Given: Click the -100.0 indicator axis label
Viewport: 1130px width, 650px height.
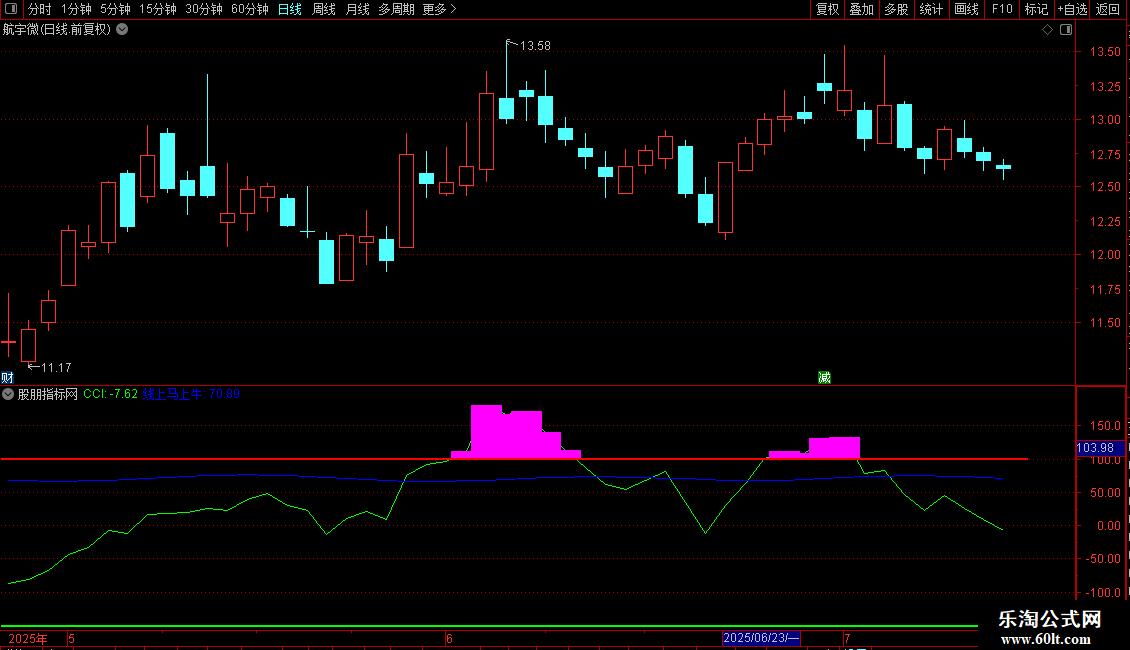Looking at the screenshot, I should coord(1103,592).
